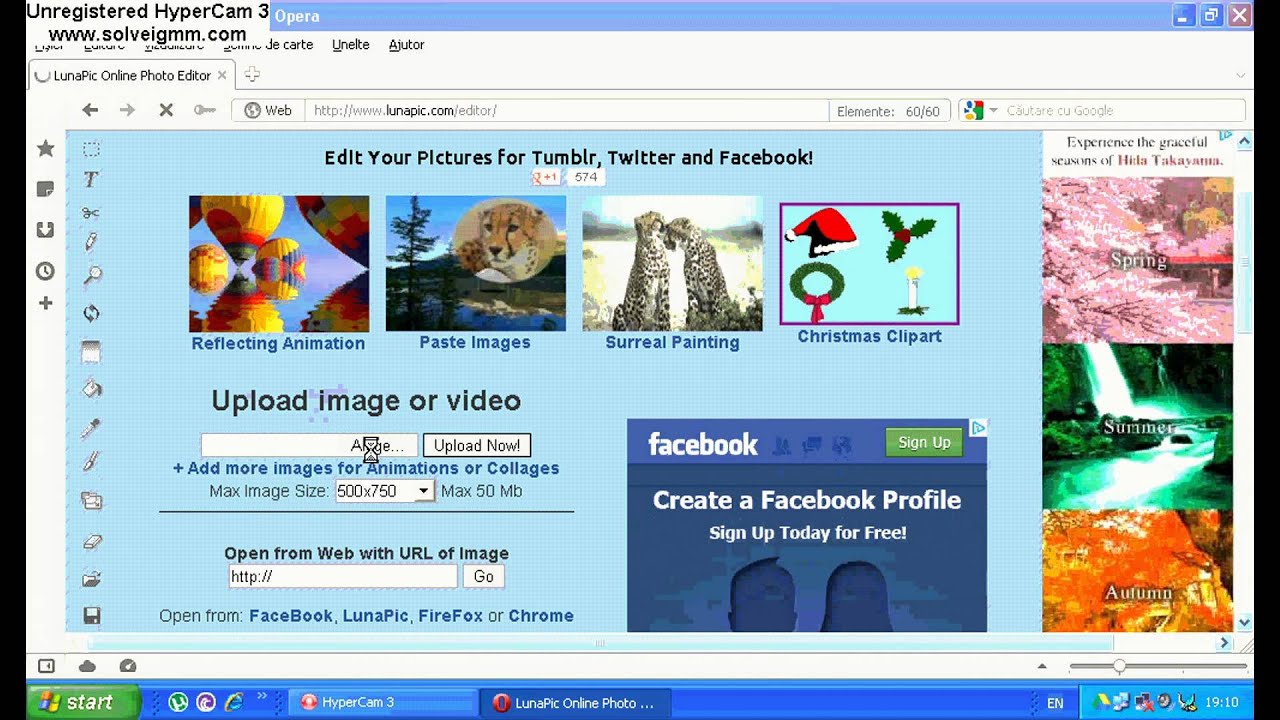1280x720 pixels.
Task: Expand the Google search engine dropdown
Action: point(994,111)
